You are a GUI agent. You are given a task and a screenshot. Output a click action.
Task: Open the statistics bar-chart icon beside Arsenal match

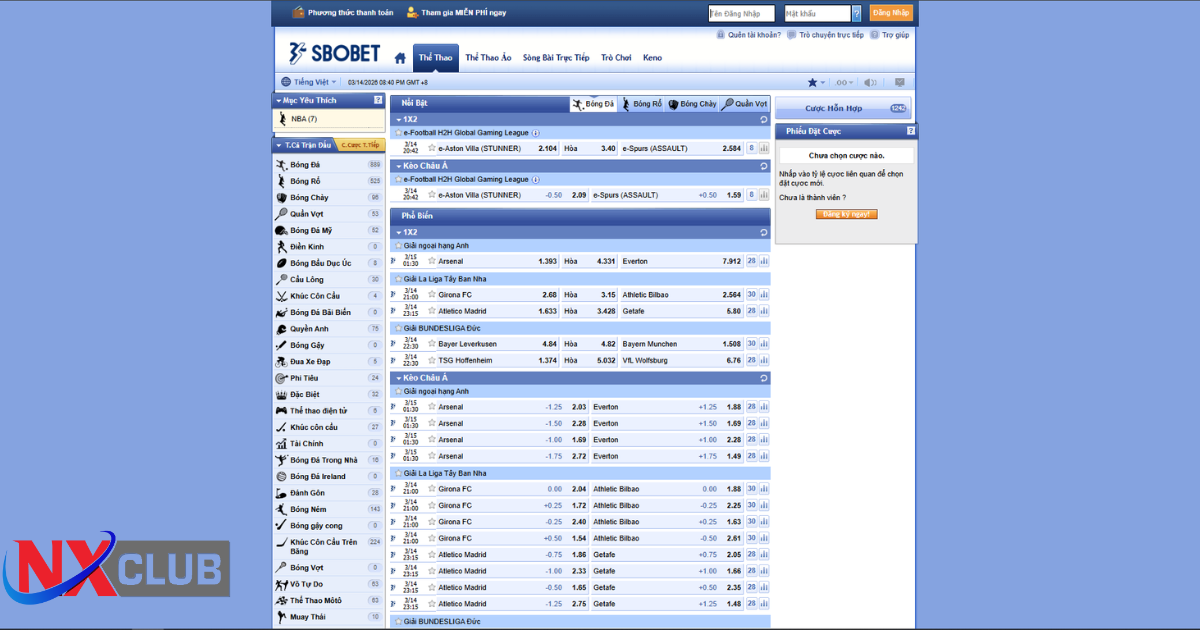[x=764, y=260]
